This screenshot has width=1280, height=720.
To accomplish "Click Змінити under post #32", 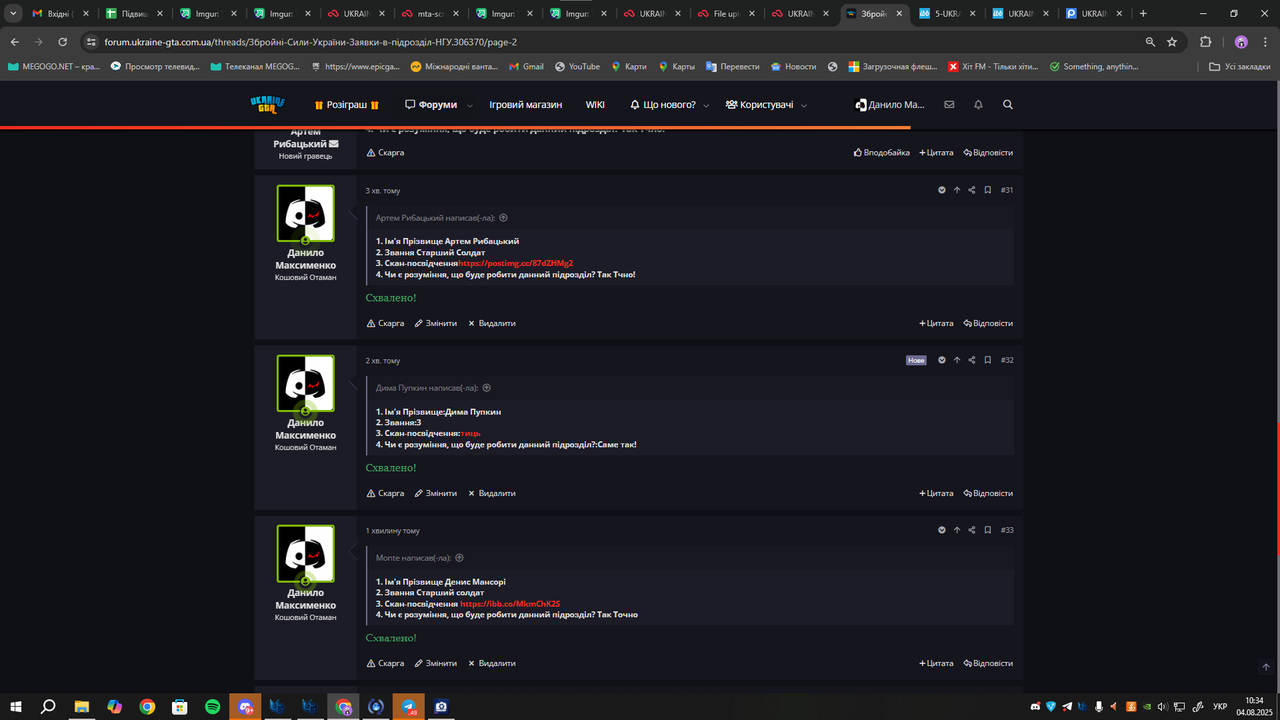I will pyautogui.click(x=436, y=493).
